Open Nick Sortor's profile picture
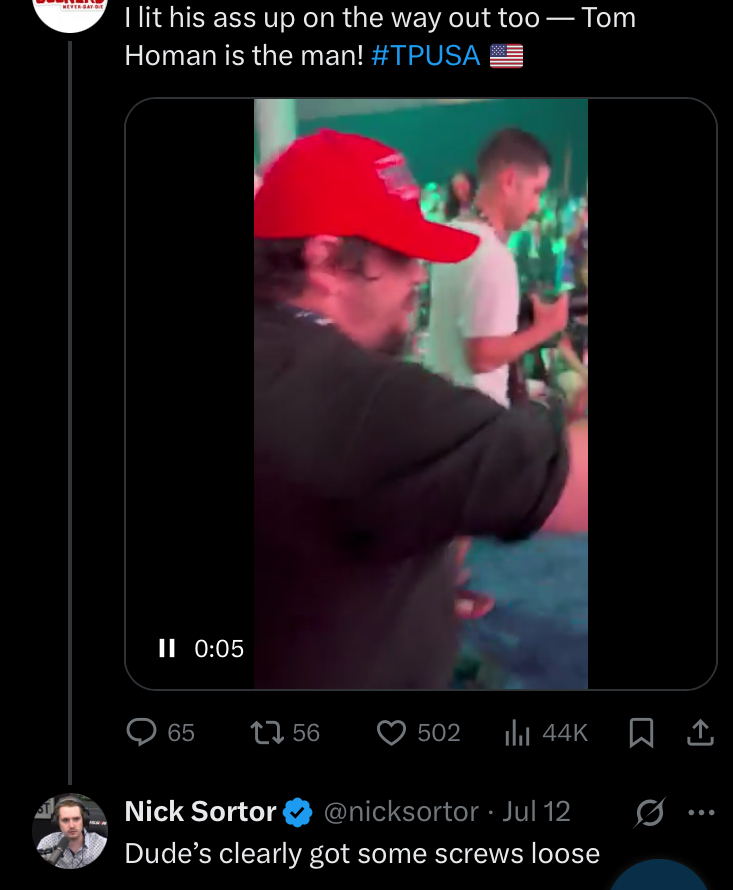This screenshot has width=733, height=890. click(70, 831)
